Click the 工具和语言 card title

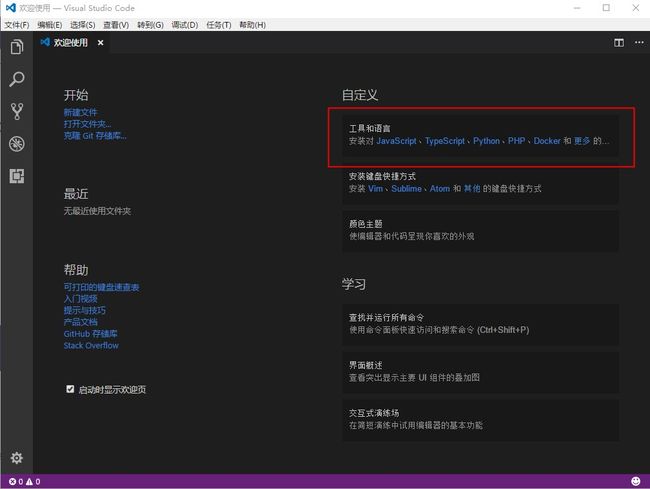[369, 128]
